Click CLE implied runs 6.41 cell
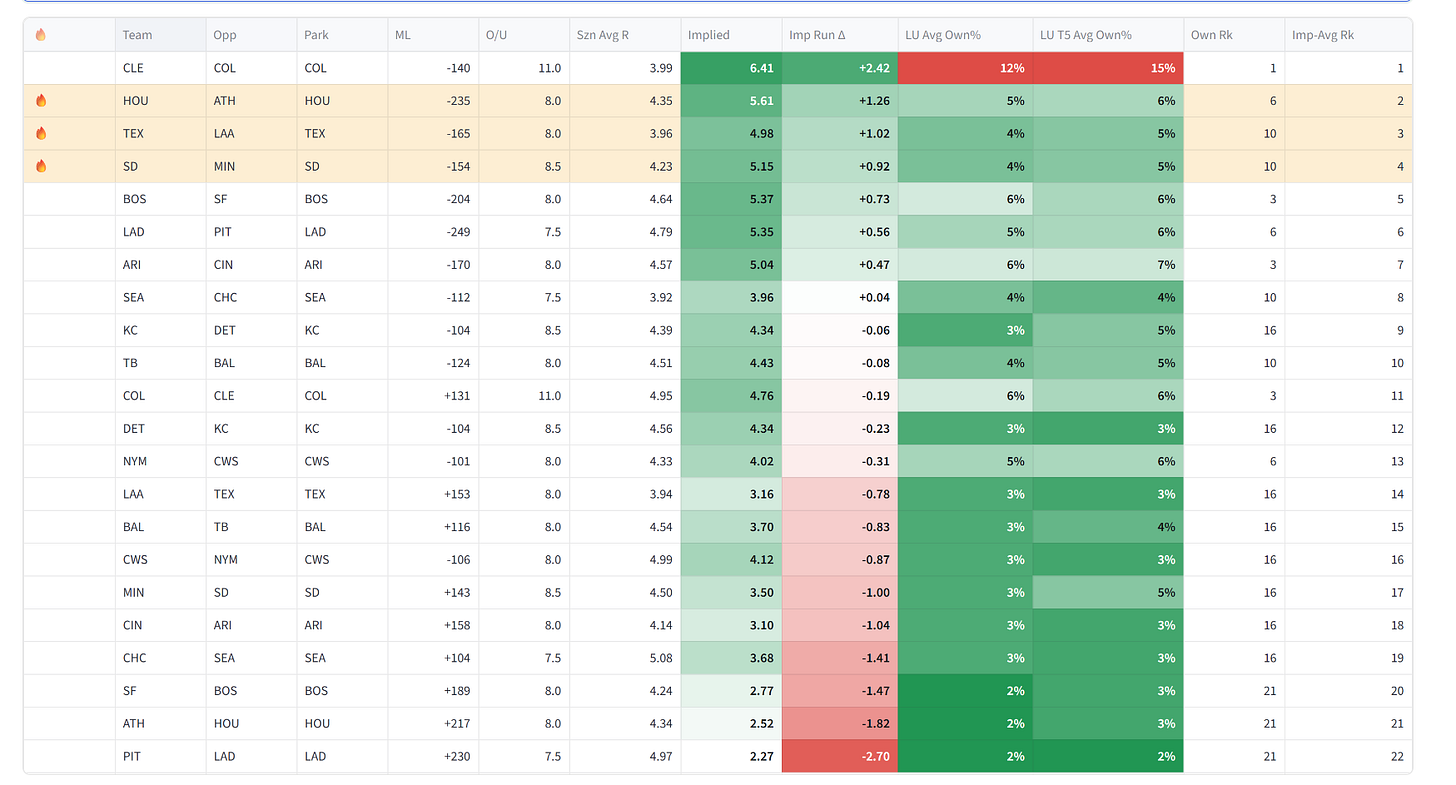1456x785 pixels. 731,68
